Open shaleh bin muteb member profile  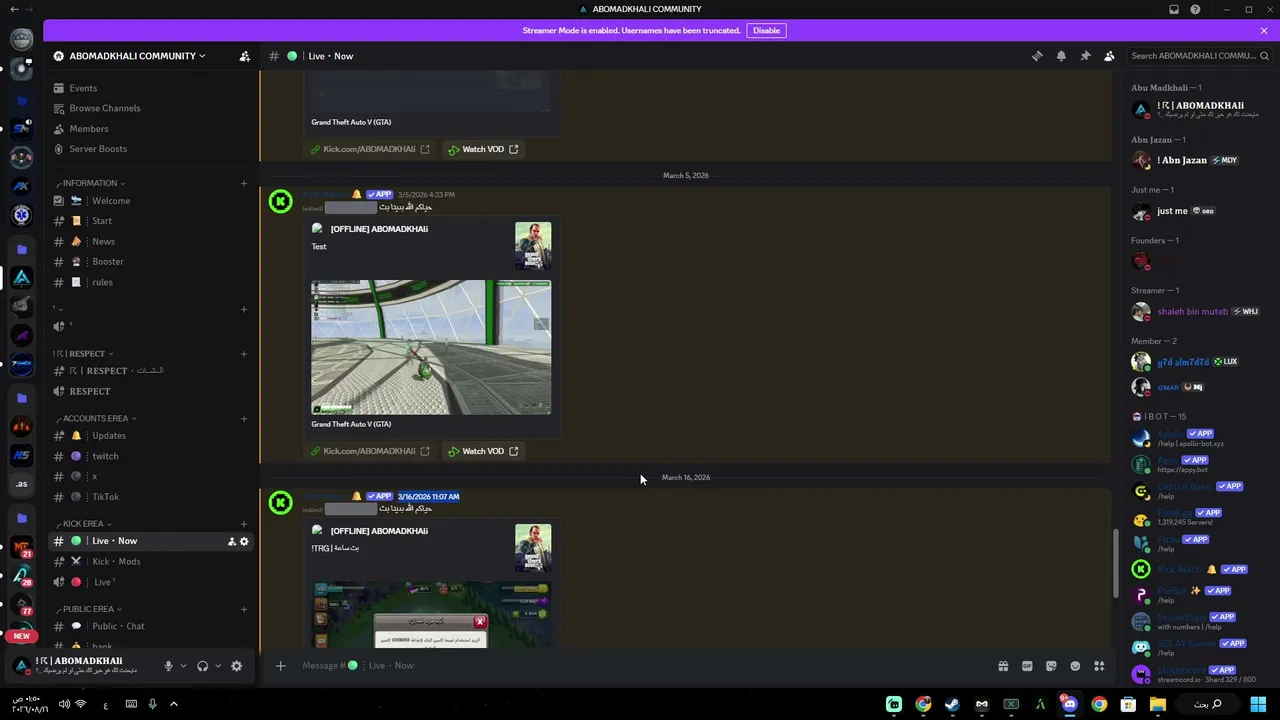pos(1196,311)
